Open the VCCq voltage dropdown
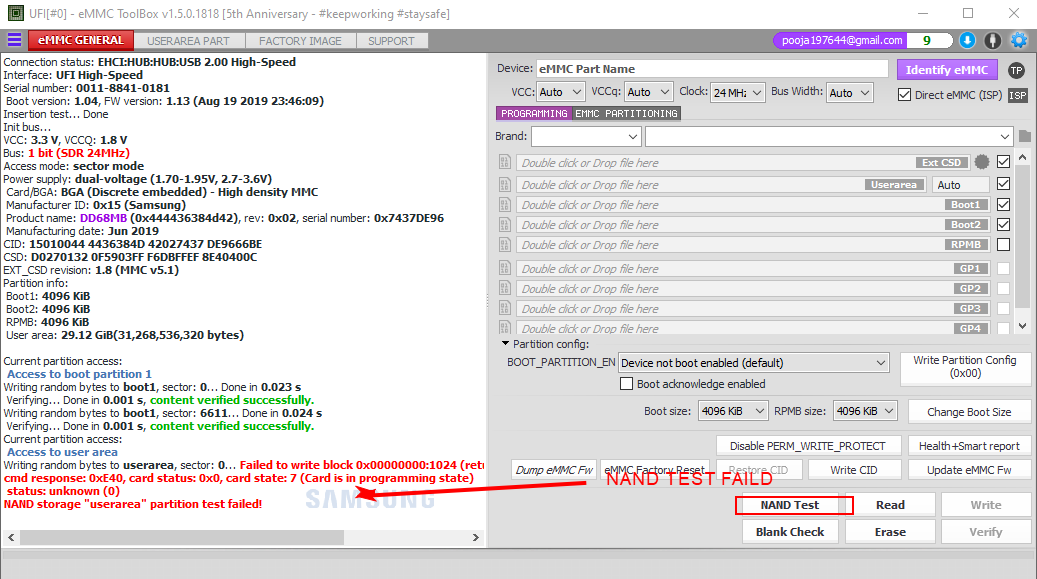This screenshot has height=579, width=1037. [648, 92]
